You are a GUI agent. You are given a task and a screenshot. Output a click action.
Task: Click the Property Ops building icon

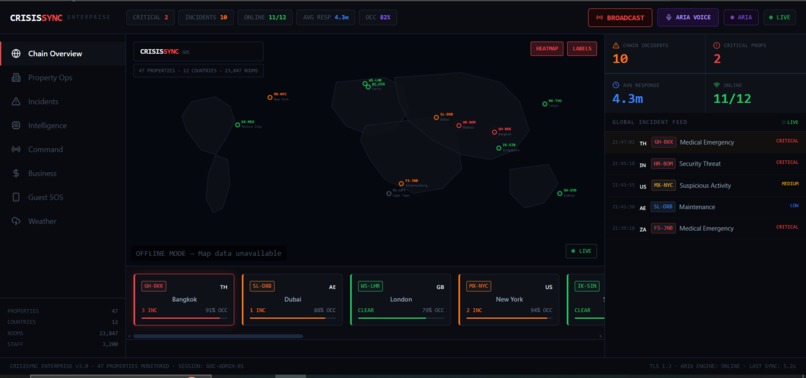[x=16, y=78]
